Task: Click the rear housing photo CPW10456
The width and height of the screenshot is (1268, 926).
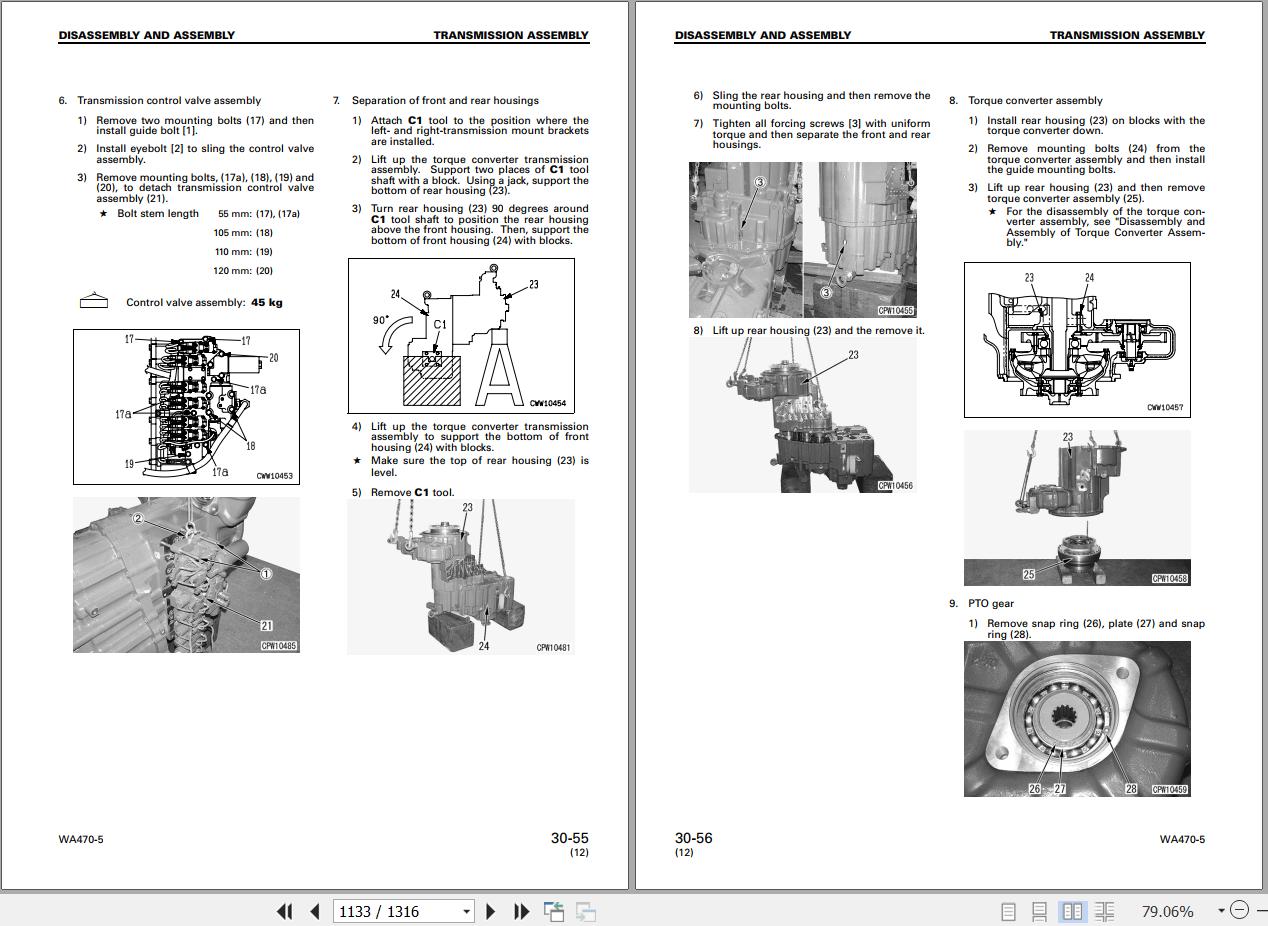Action: [803, 414]
